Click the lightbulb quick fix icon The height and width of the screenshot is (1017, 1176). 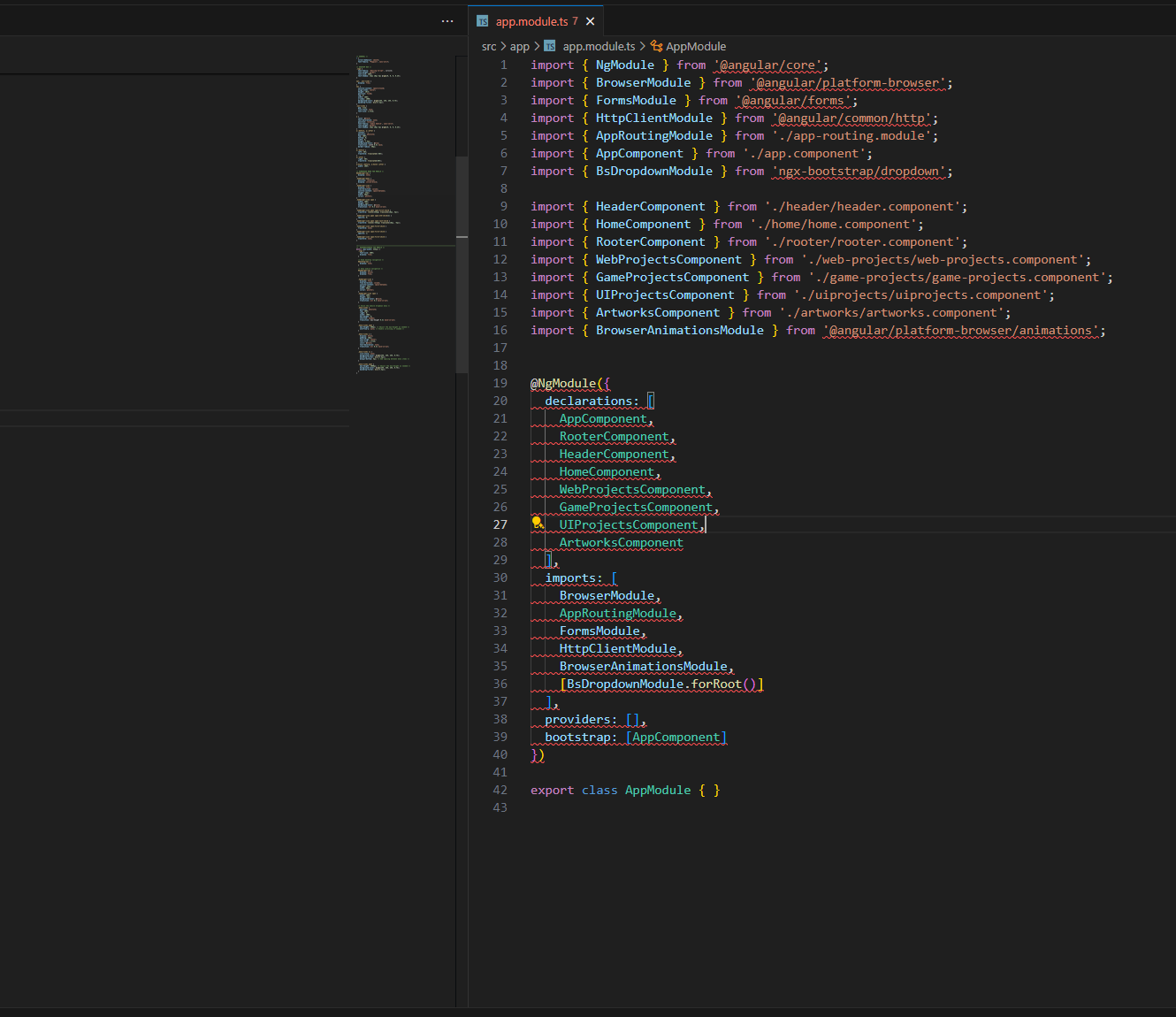coord(537,523)
